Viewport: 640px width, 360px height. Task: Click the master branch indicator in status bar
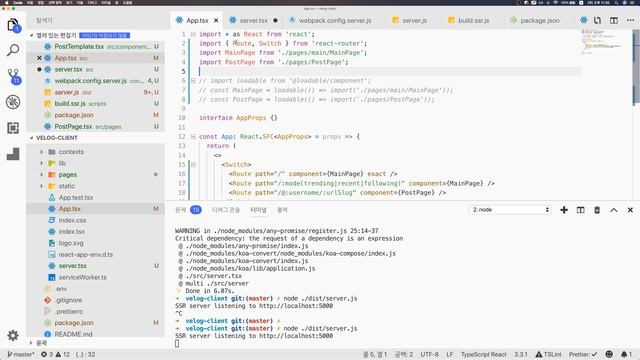21,354
